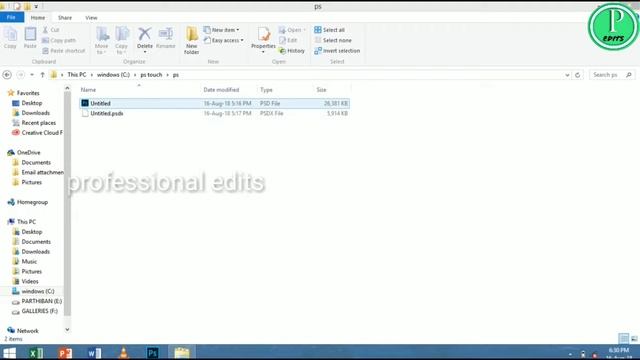Select windows (C:) drive in sidebar

pos(33,291)
